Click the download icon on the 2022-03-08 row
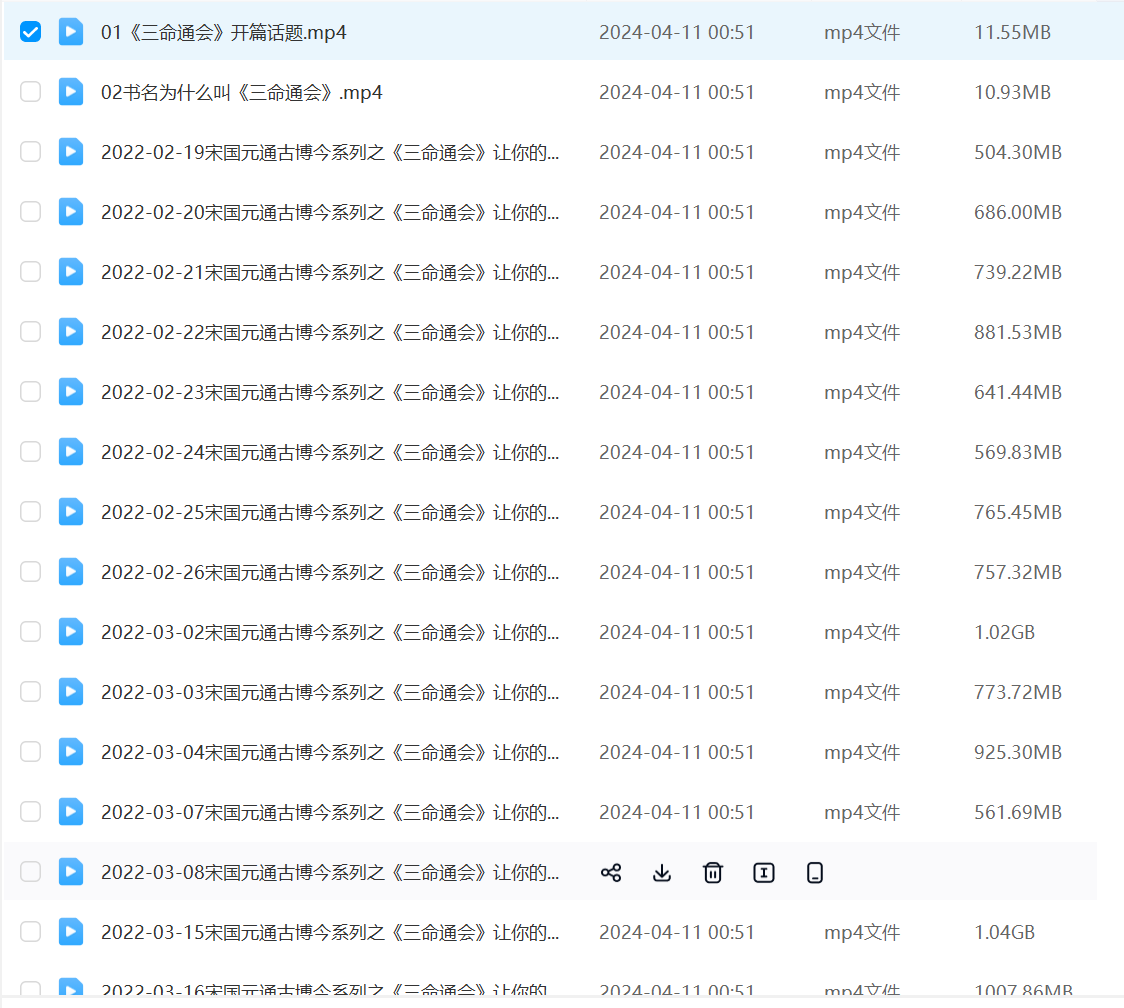 click(x=662, y=873)
